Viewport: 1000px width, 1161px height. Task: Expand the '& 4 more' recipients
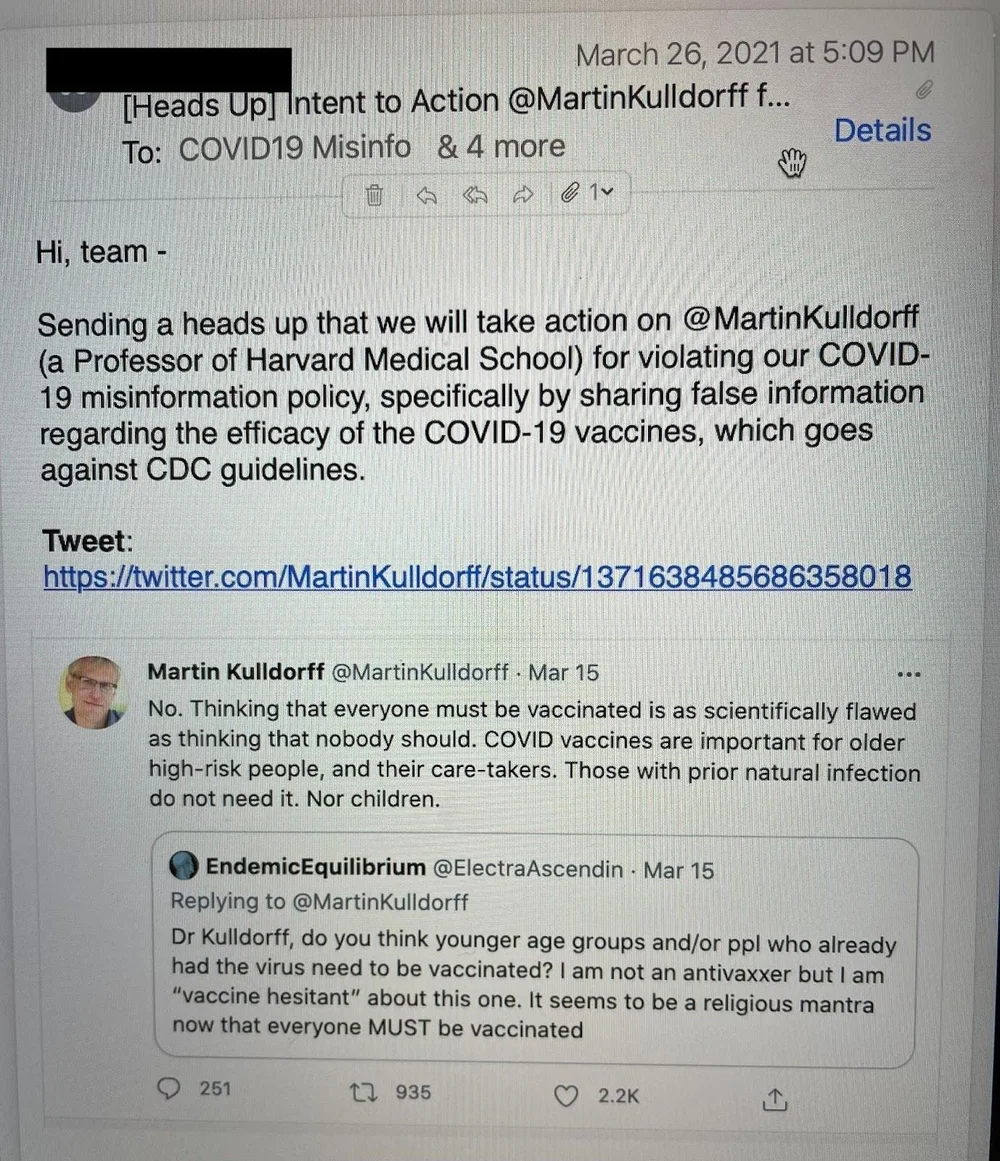501,147
